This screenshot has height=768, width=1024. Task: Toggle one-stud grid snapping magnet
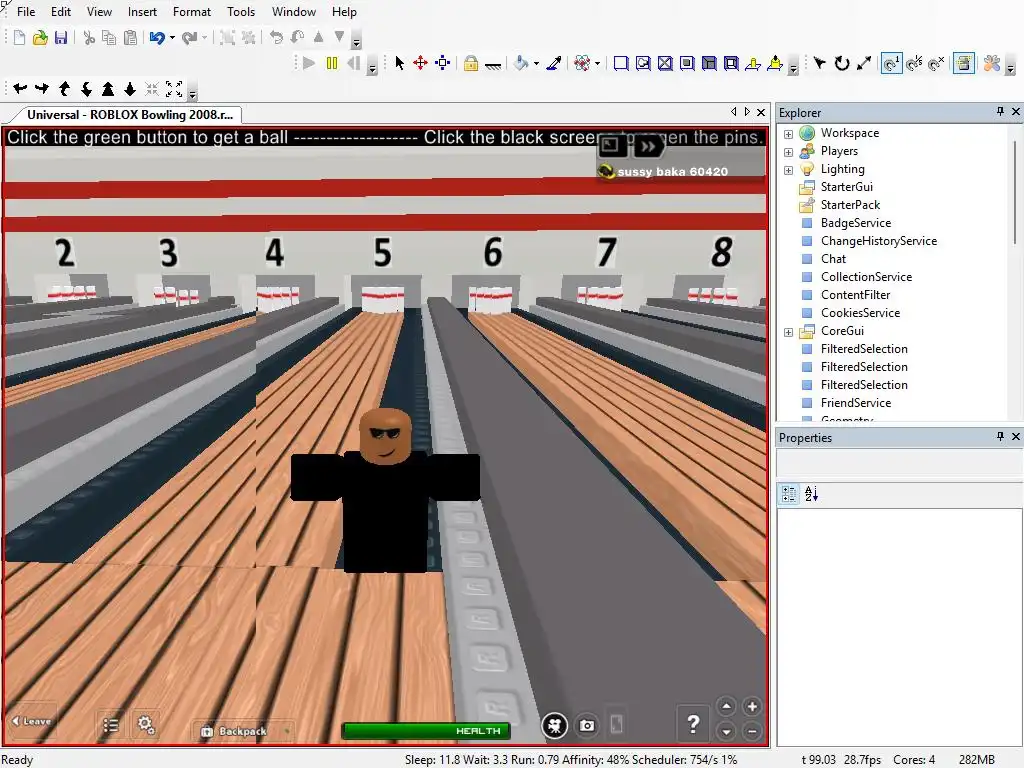[x=891, y=63]
